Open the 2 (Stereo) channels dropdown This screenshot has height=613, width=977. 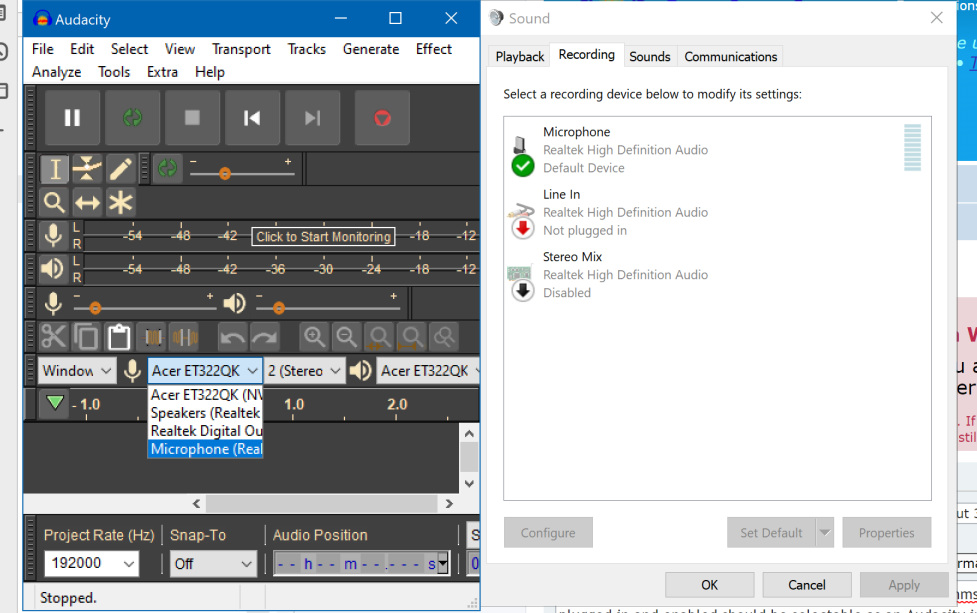coord(303,370)
